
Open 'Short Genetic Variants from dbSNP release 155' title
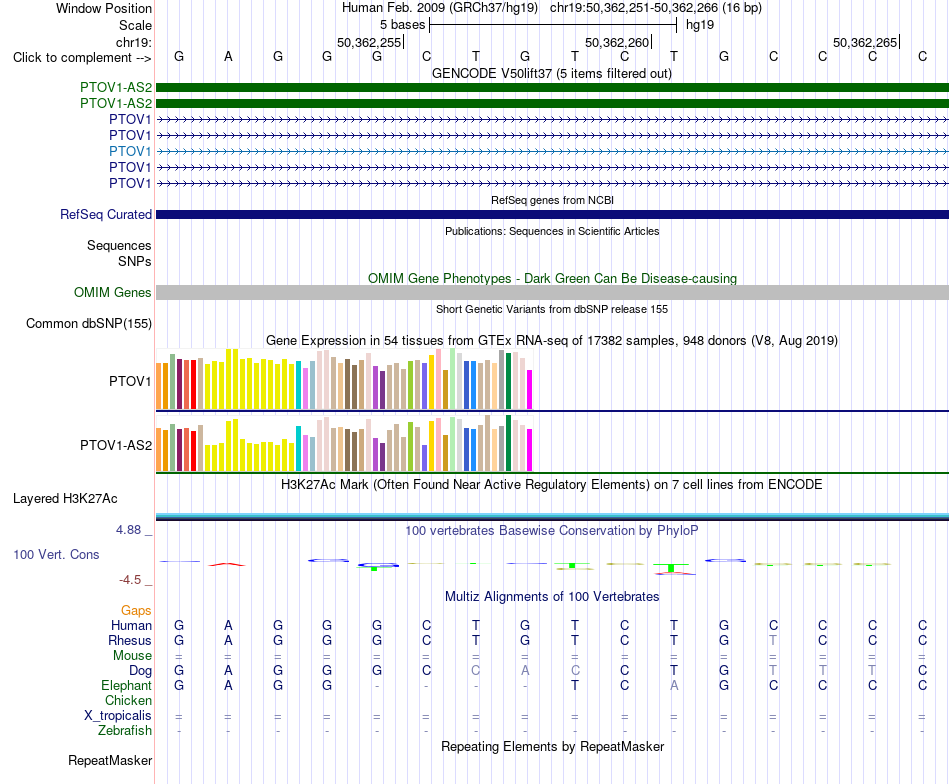pyautogui.click(x=552, y=309)
